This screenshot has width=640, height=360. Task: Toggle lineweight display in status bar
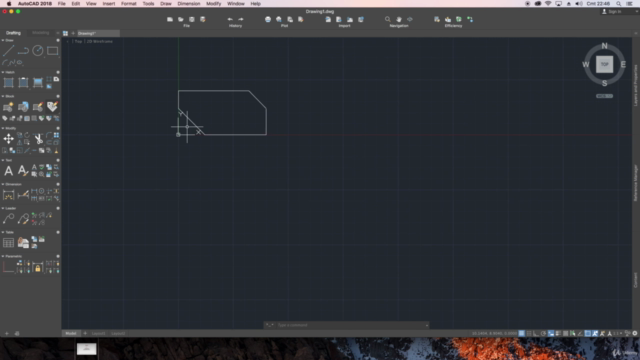tap(558, 333)
